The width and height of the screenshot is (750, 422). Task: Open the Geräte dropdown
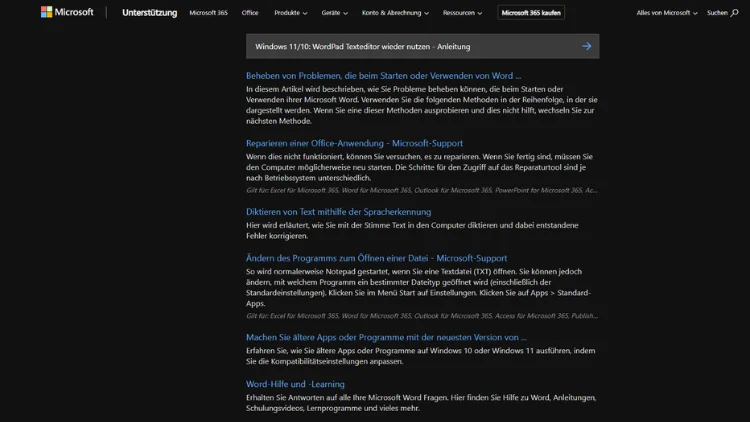tap(335, 13)
